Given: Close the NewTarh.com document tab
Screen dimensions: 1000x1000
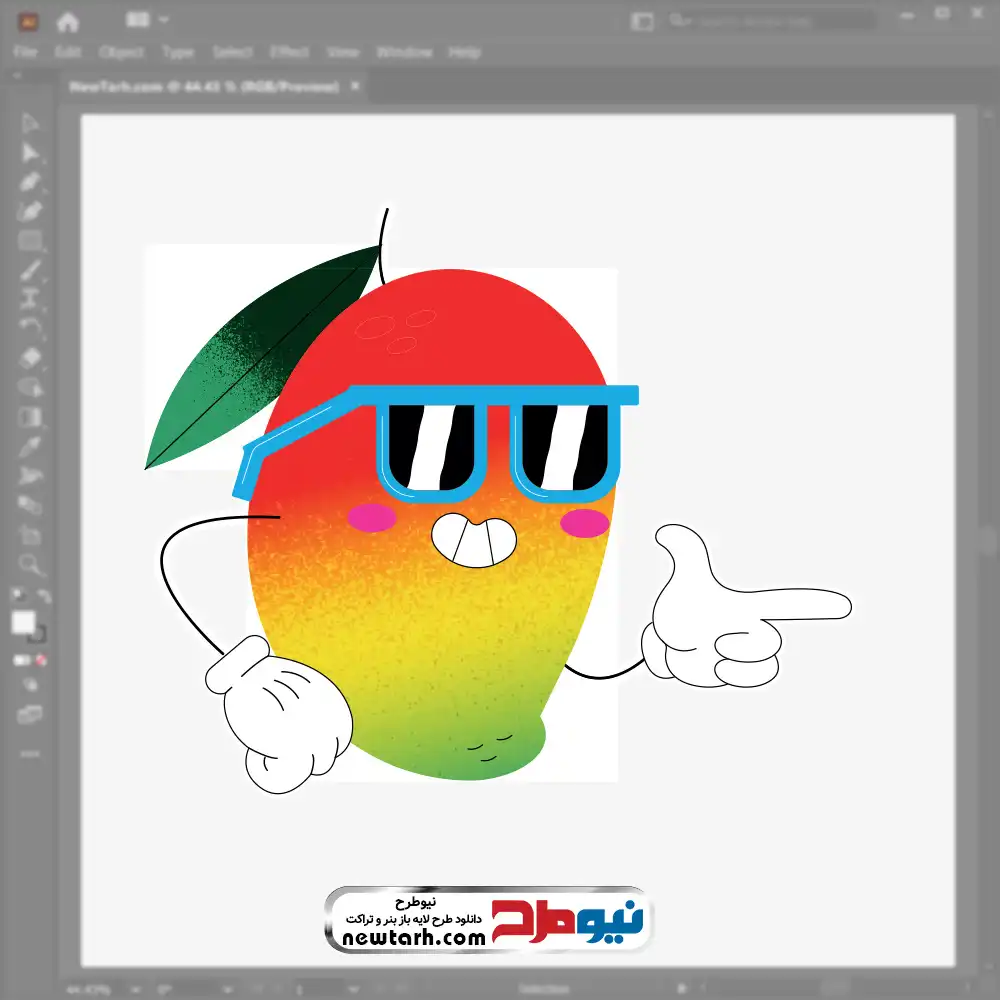Looking at the screenshot, I should click(x=355, y=87).
